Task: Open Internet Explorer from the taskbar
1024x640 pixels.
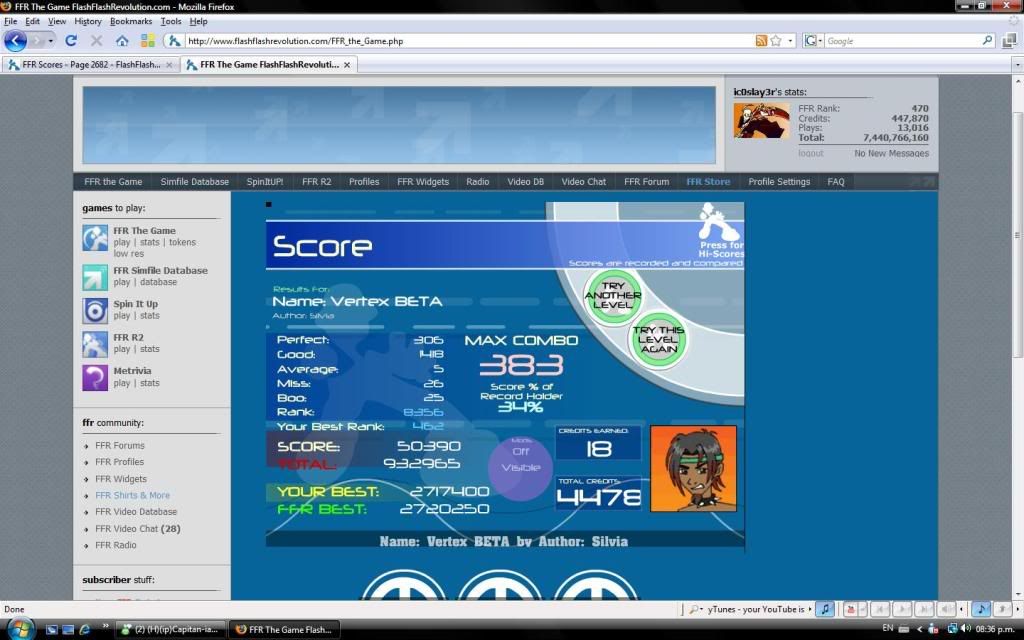Action: coord(84,629)
